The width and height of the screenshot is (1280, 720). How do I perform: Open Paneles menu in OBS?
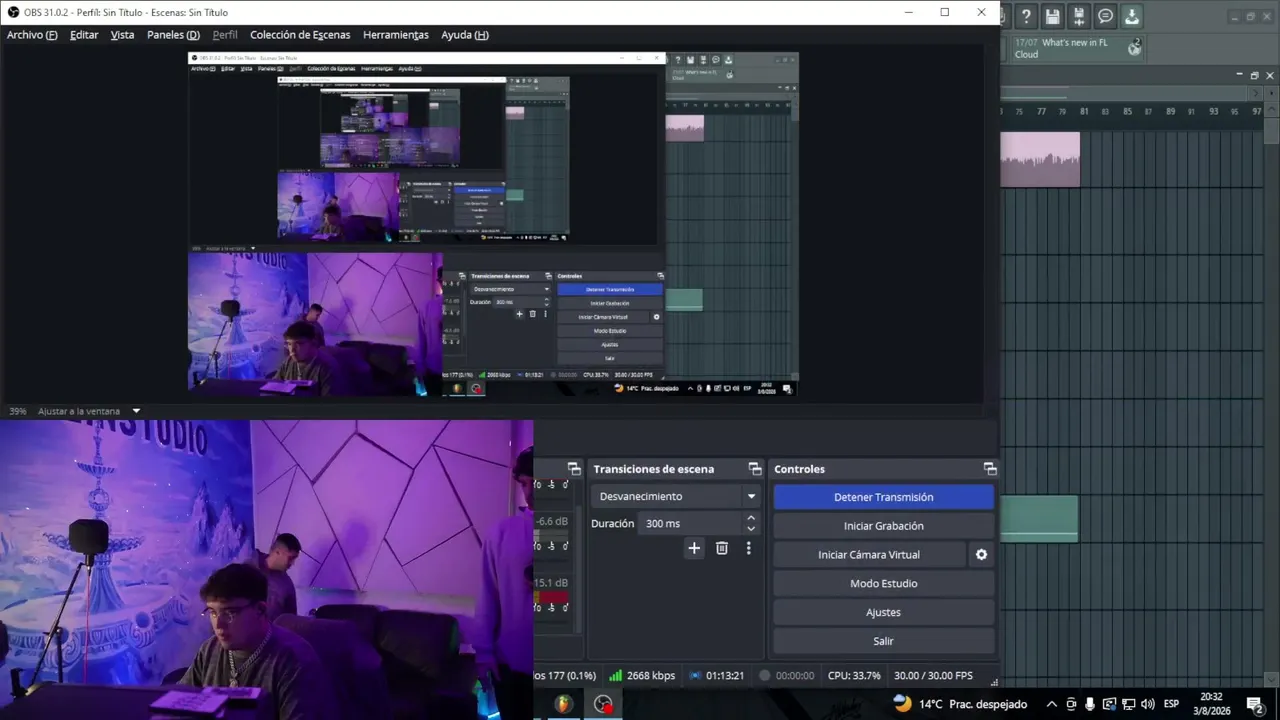(x=173, y=35)
